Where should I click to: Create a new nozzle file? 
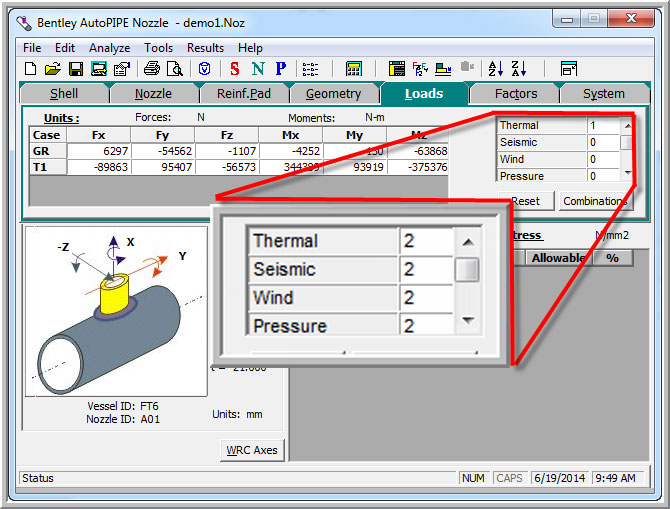click(30, 68)
